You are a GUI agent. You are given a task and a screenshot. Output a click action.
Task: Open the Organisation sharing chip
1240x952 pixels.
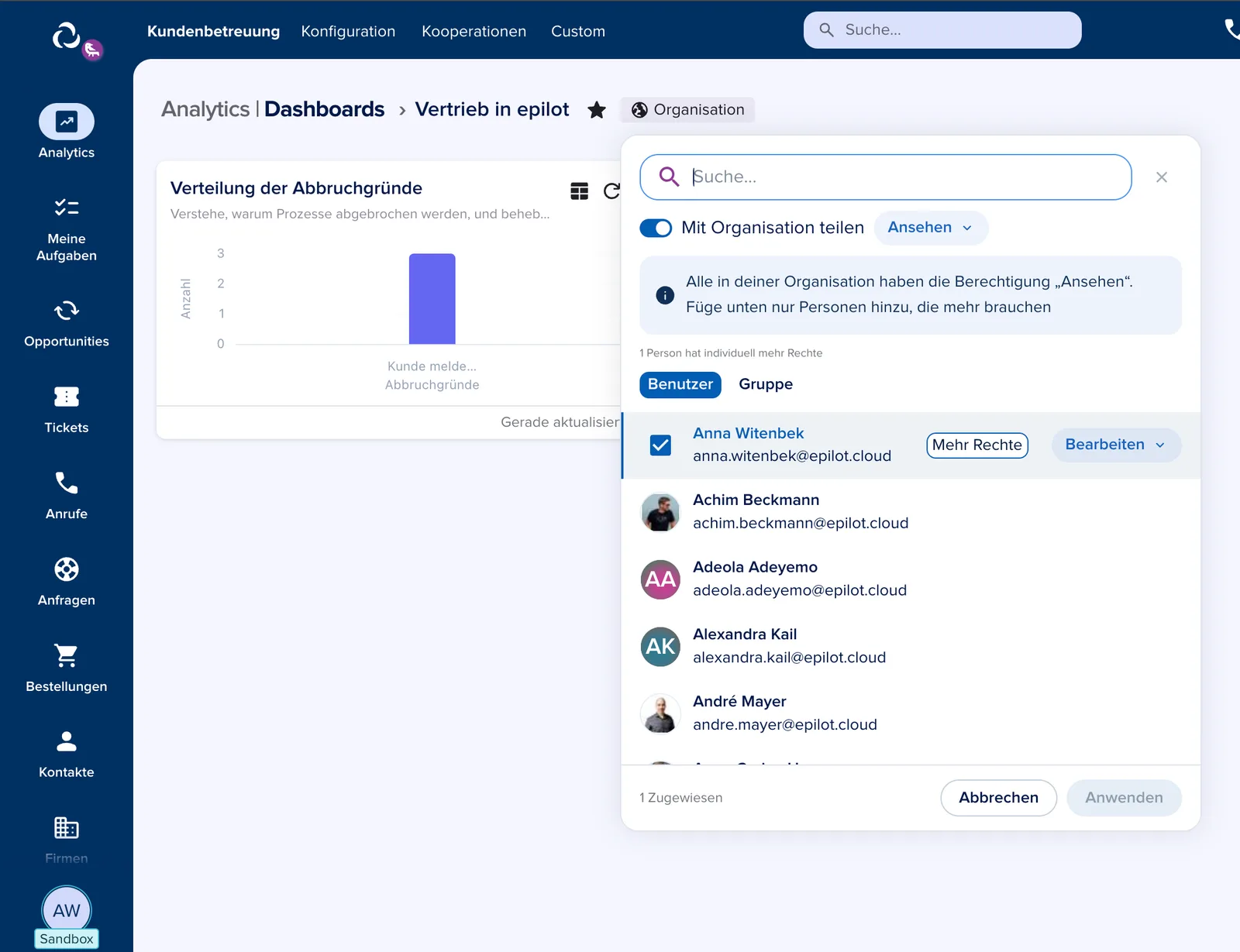(687, 110)
